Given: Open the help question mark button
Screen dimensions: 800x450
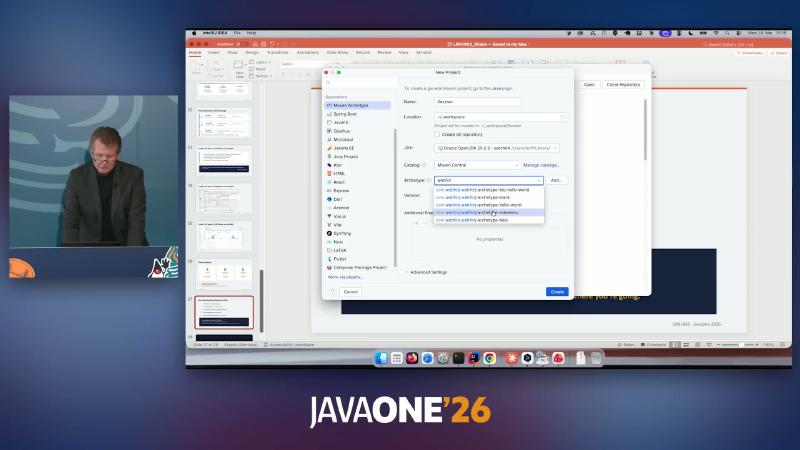Looking at the screenshot, I should [332, 292].
